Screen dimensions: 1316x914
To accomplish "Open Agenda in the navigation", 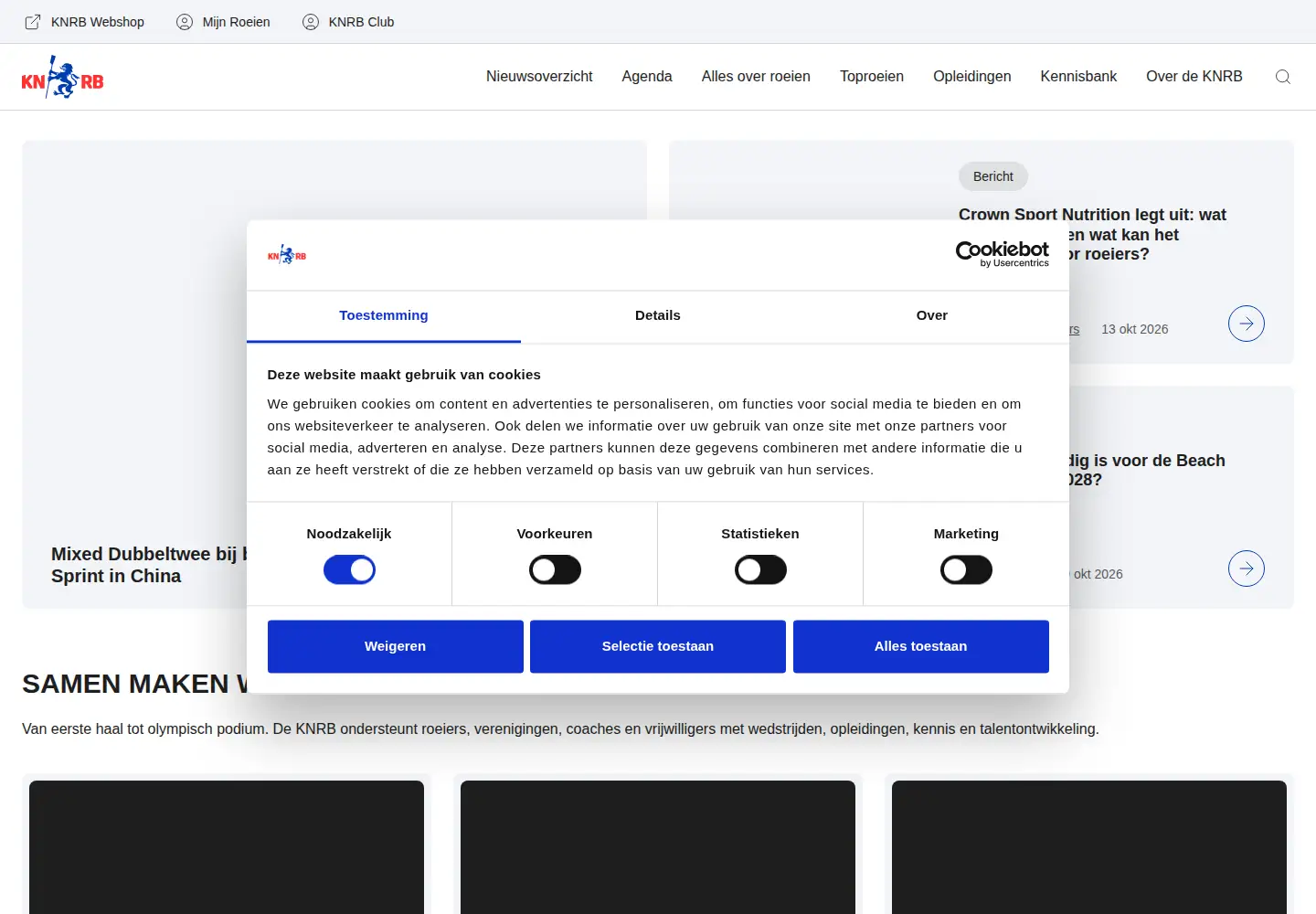I will (647, 77).
